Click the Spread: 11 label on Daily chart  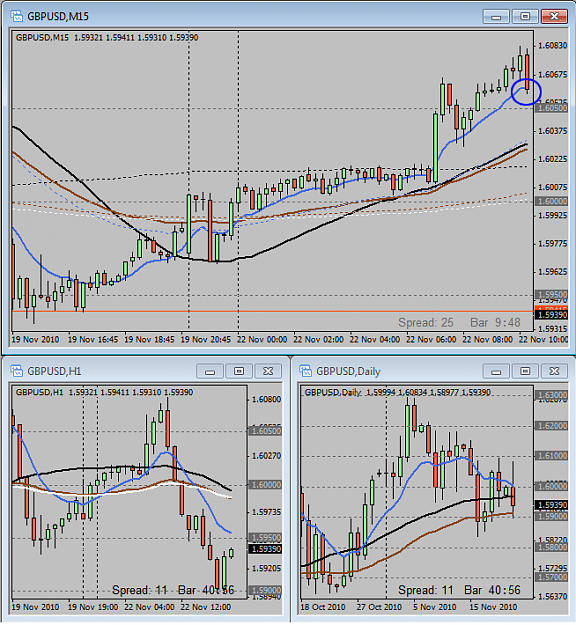click(x=426, y=590)
